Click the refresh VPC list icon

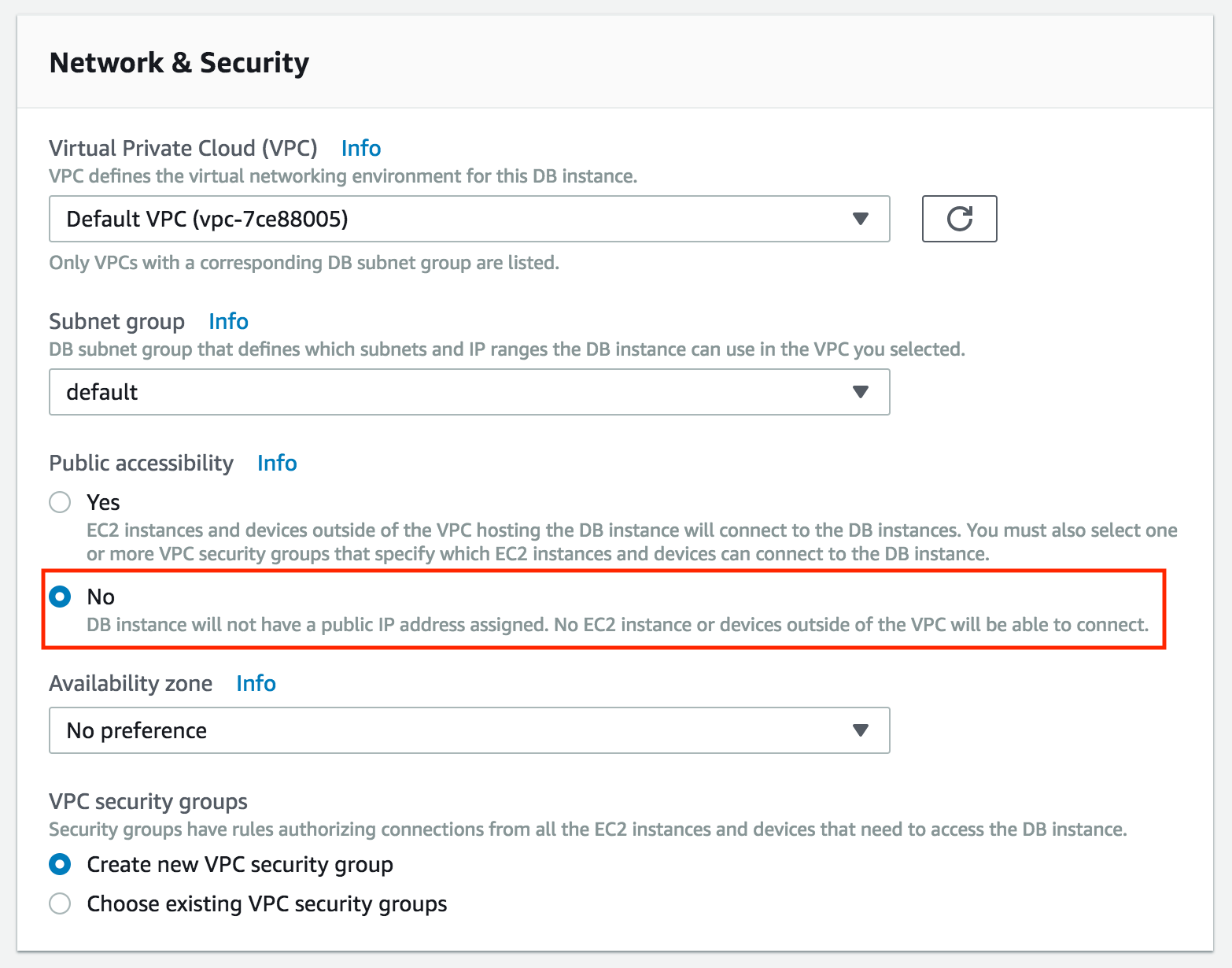pos(959,219)
